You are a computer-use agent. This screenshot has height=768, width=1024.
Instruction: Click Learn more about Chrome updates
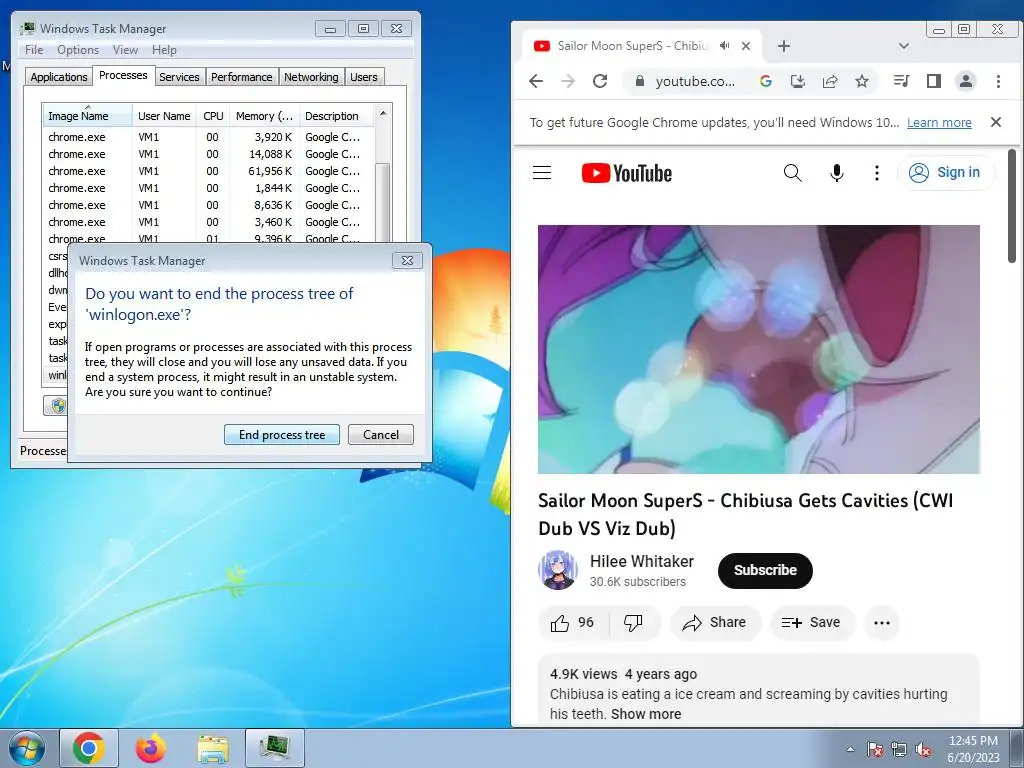point(939,123)
